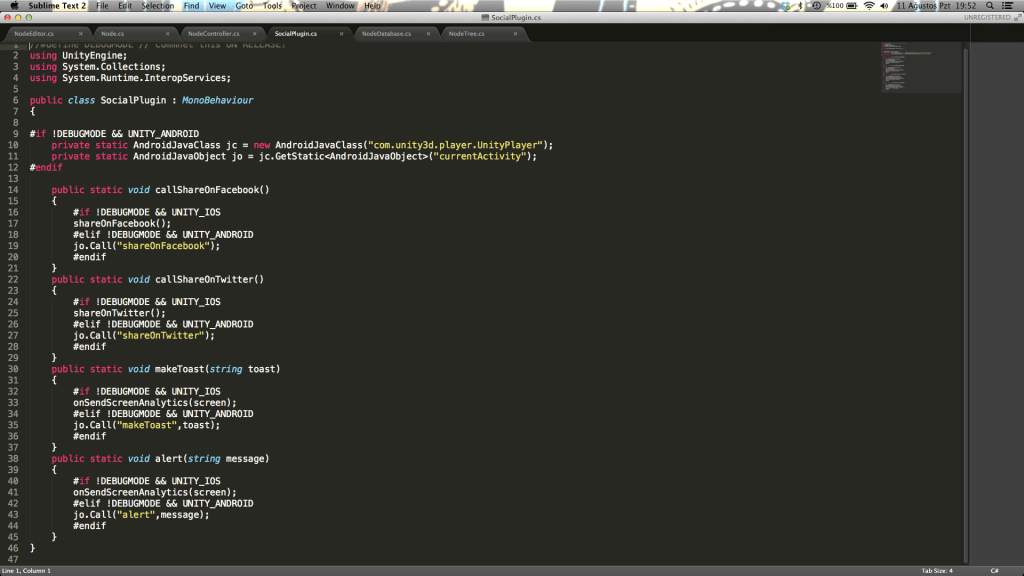Open the Apple menu
Image resolution: width=1024 pixels, height=576 pixels.
pos(14,6)
